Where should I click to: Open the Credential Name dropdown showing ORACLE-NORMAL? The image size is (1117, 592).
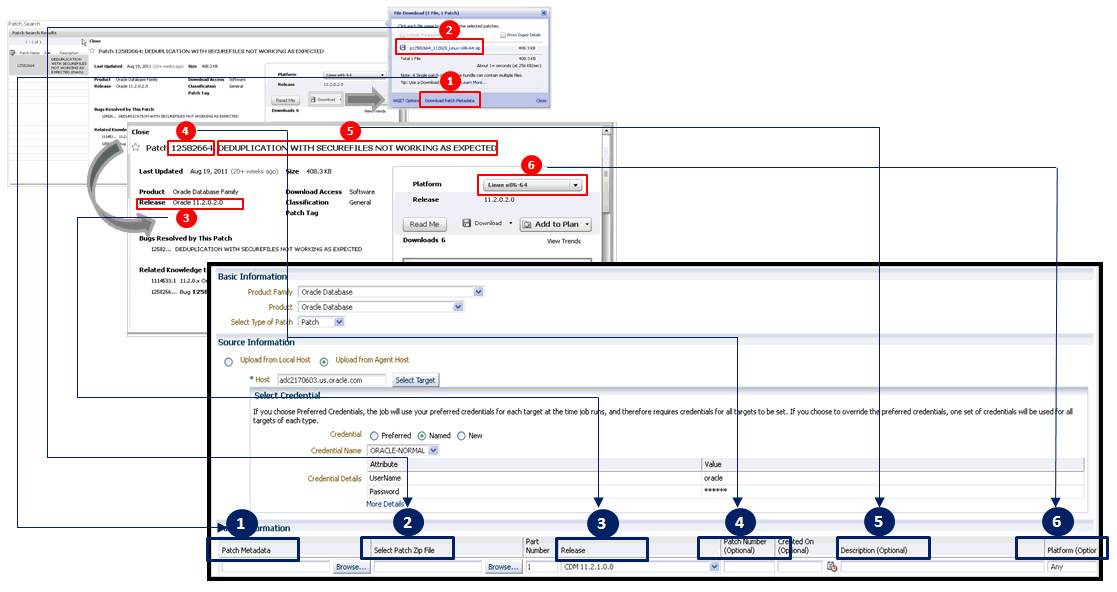coord(402,450)
